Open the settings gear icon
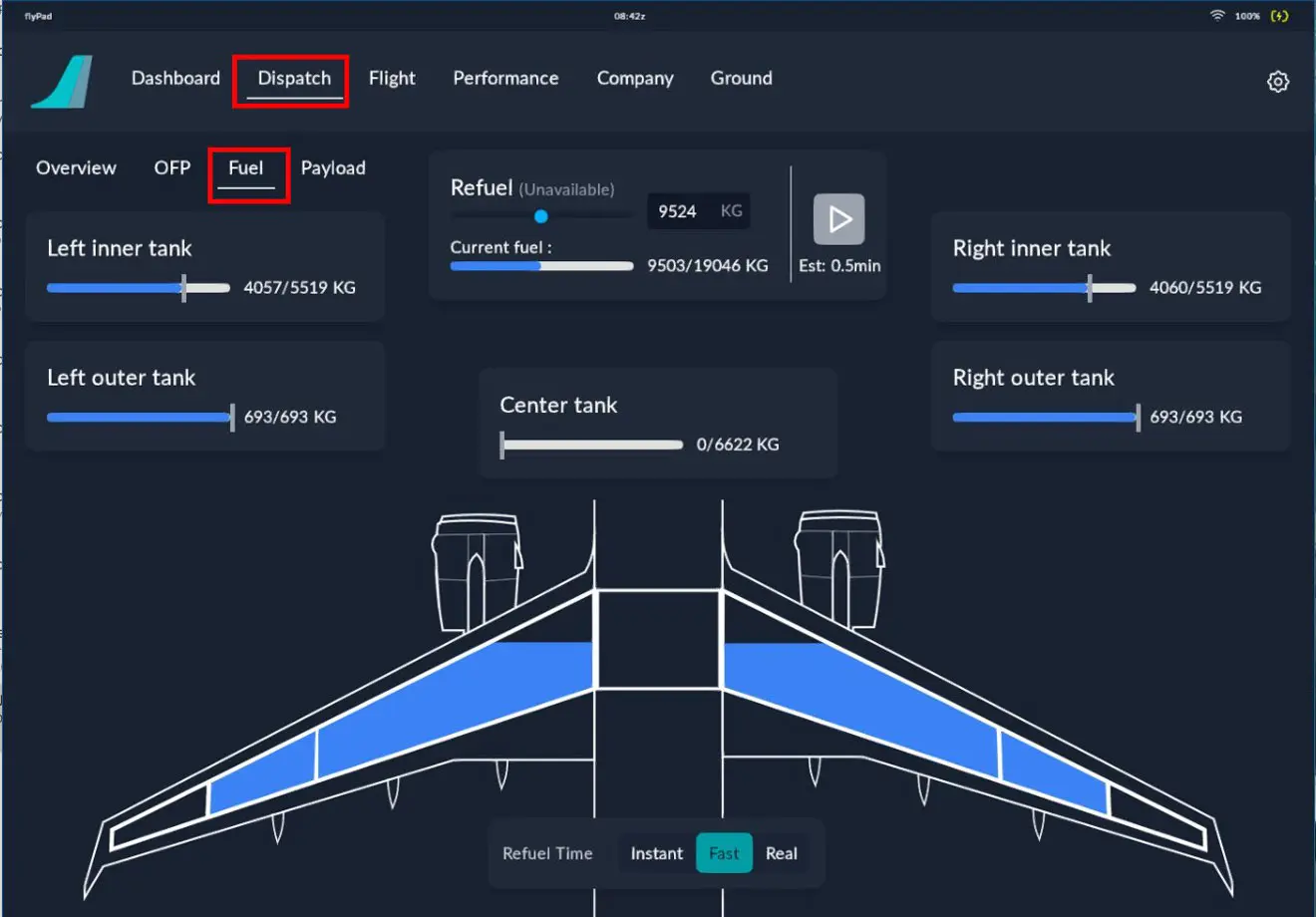Viewport: 1316px width, 917px height. point(1277,82)
